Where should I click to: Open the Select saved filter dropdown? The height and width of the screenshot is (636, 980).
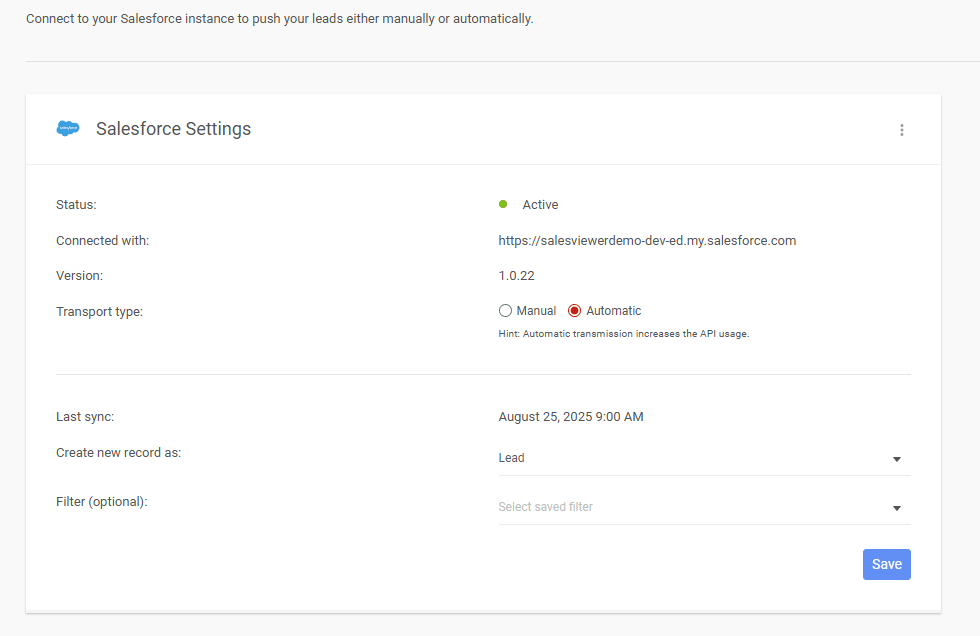[x=704, y=507]
